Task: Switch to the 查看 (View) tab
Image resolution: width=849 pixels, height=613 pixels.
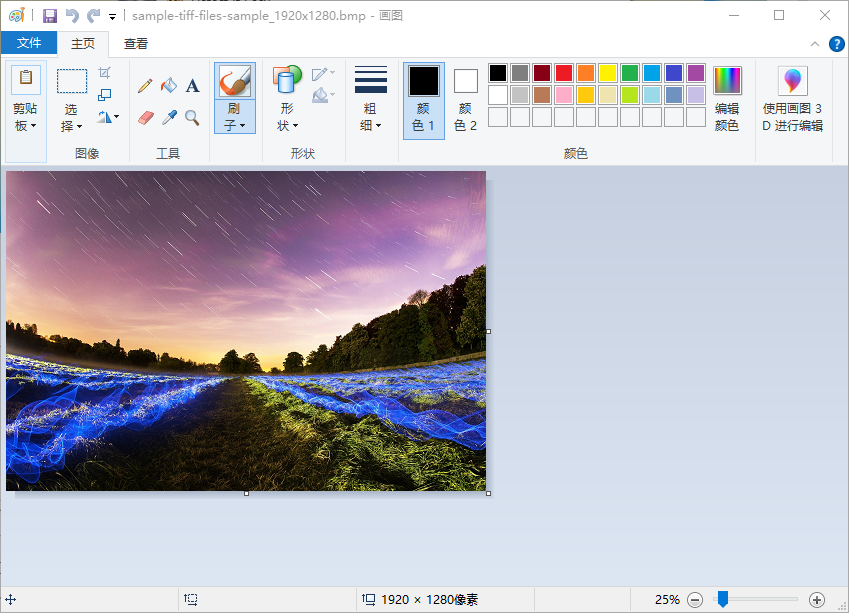Action: (x=136, y=43)
